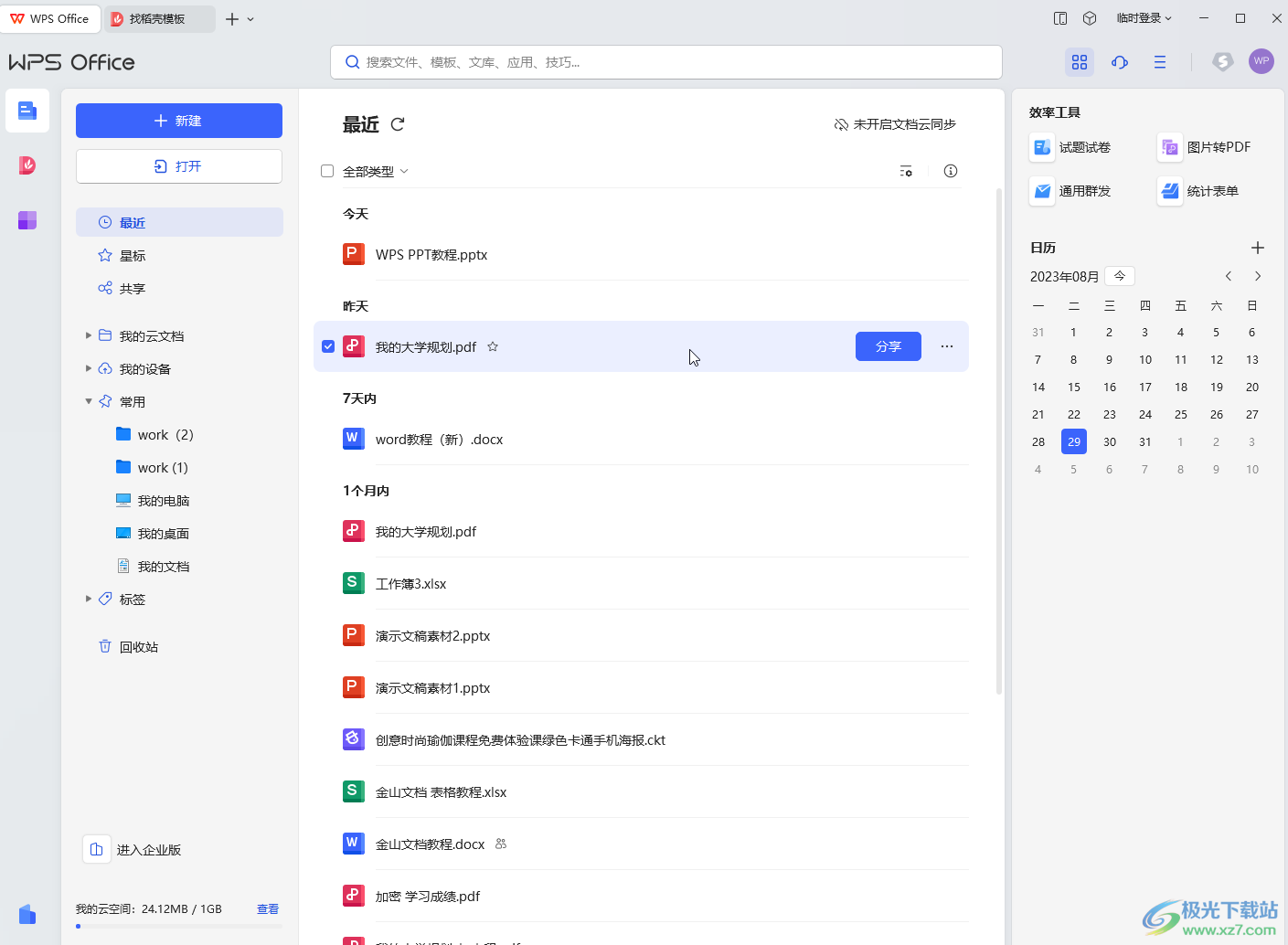Show the file info panel icon
The image size is (1288, 945).
(951, 171)
